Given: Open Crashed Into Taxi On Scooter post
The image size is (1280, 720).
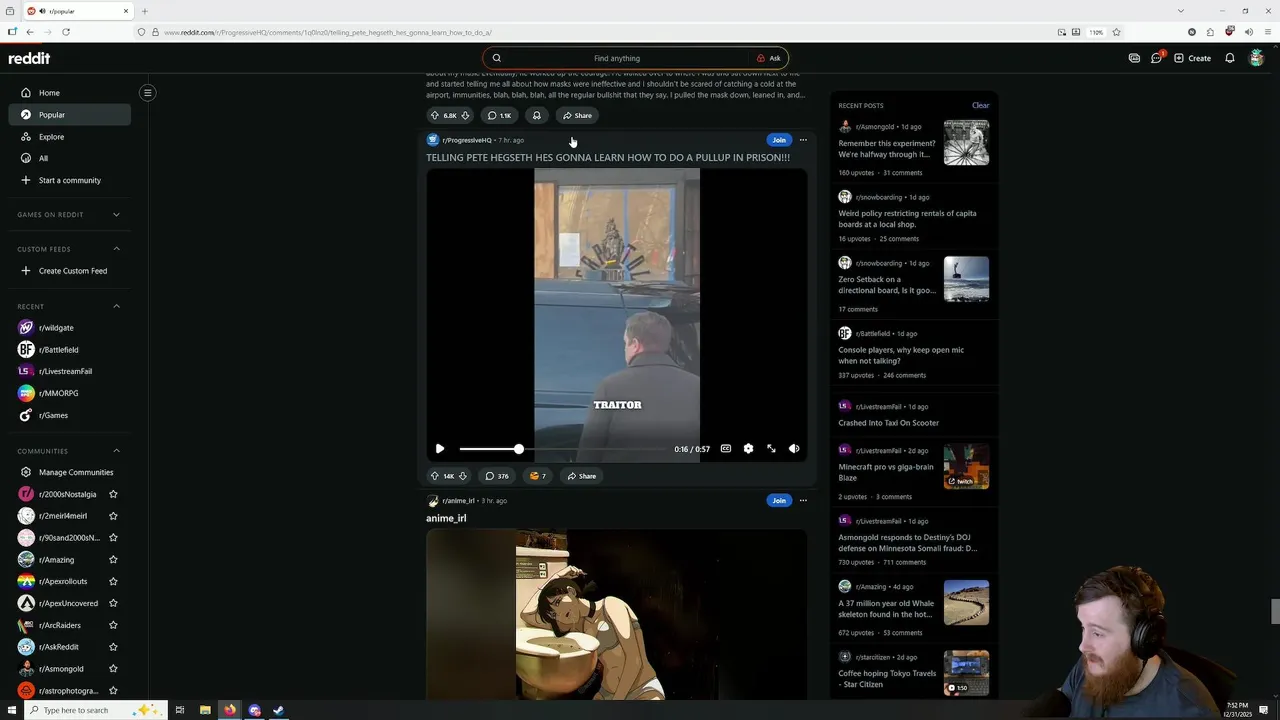Looking at the screenshot, I should [x=889, y=423].
